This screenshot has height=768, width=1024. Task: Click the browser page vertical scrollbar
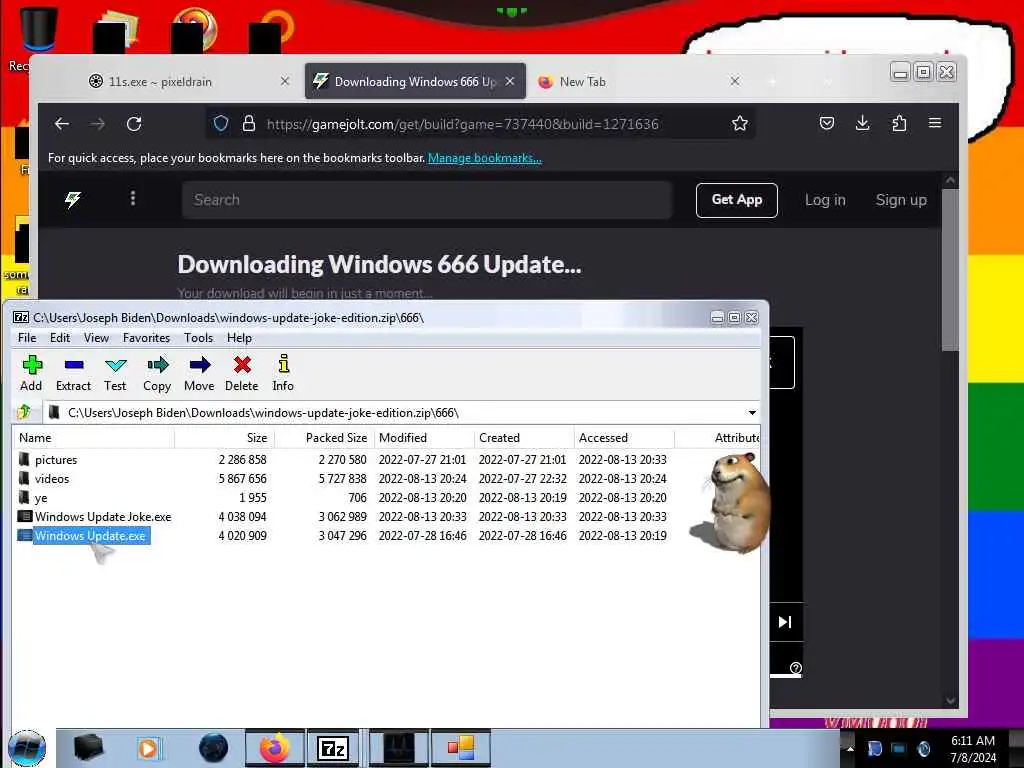click(950, 271)
